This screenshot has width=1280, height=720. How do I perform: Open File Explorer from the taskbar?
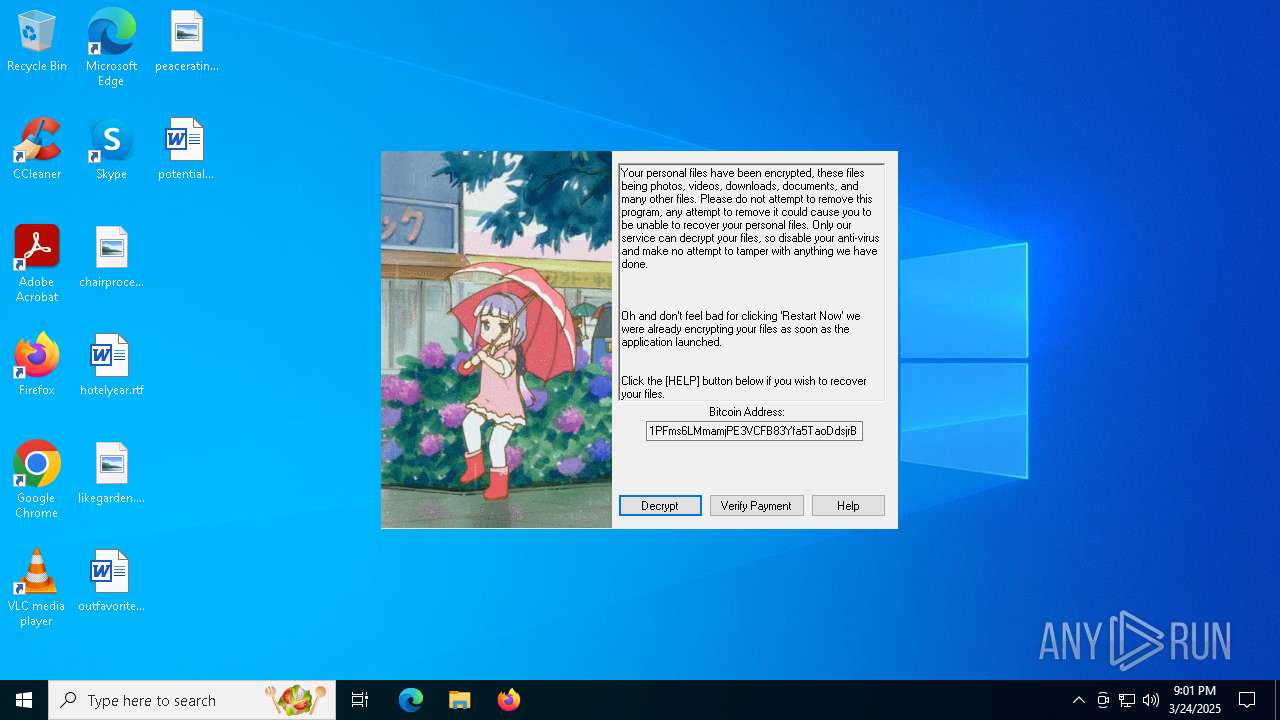[x=460, y=700]
